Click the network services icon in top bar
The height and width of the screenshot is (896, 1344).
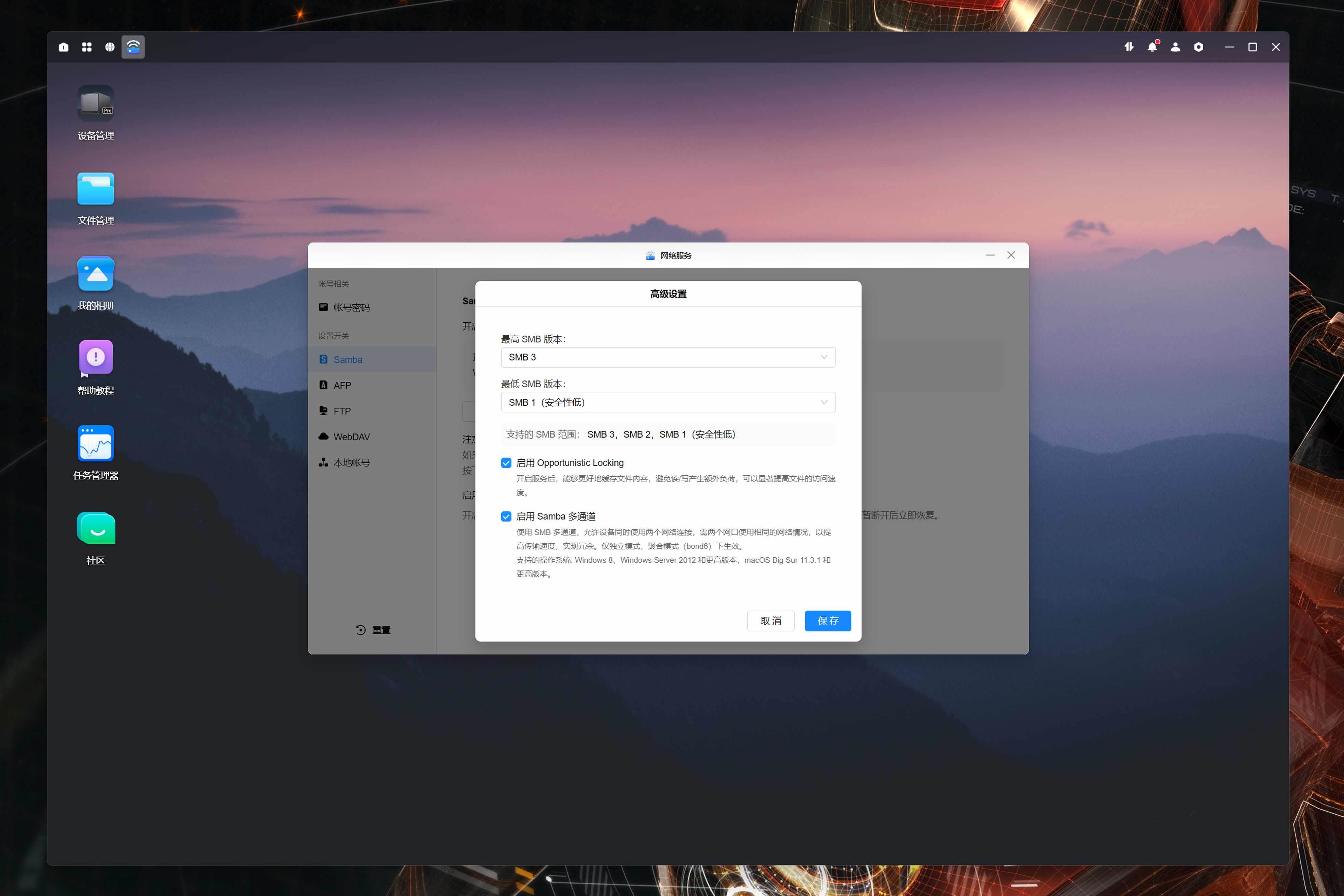tap(133, 47)
